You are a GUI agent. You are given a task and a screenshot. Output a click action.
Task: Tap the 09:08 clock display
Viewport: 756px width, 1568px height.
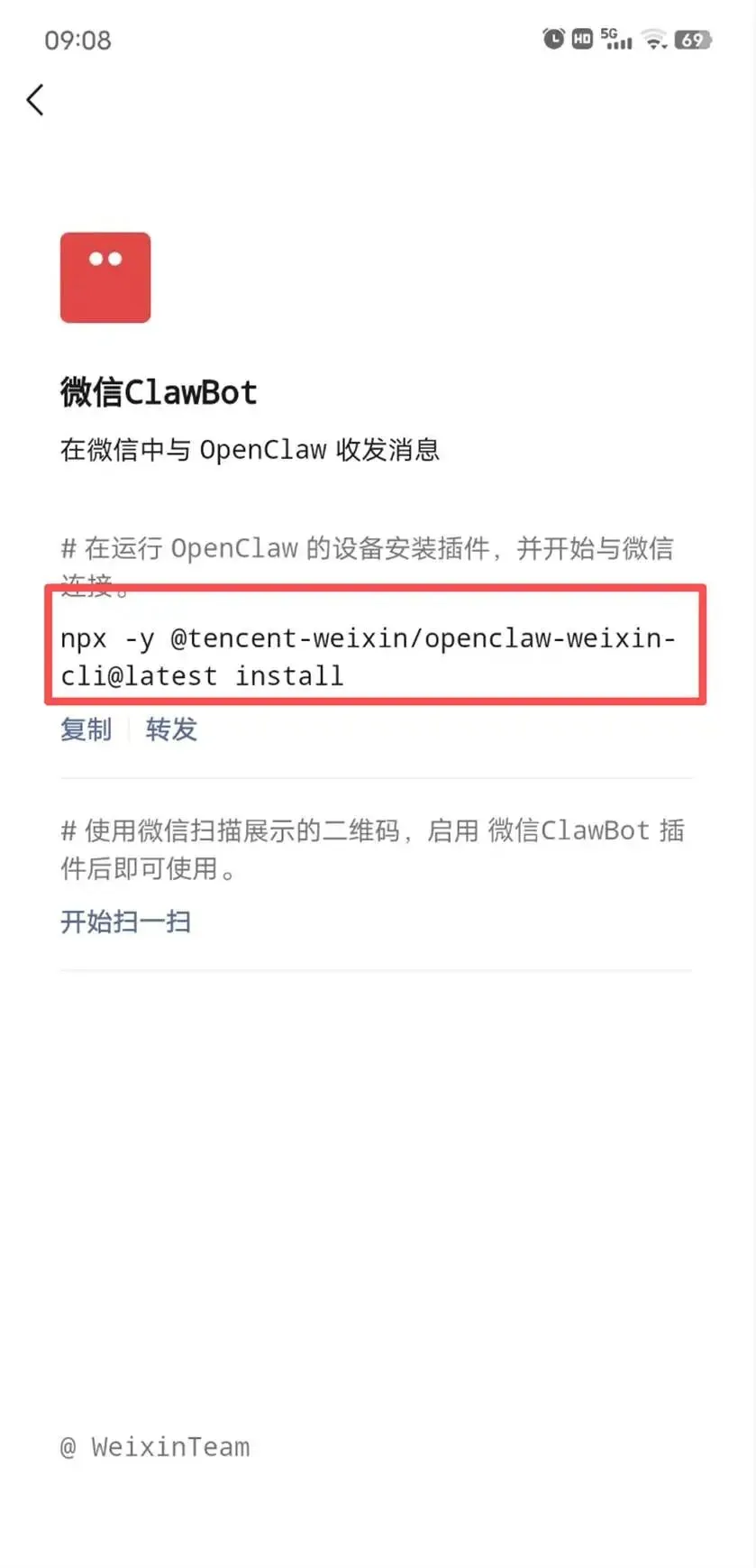click(77, 41)
